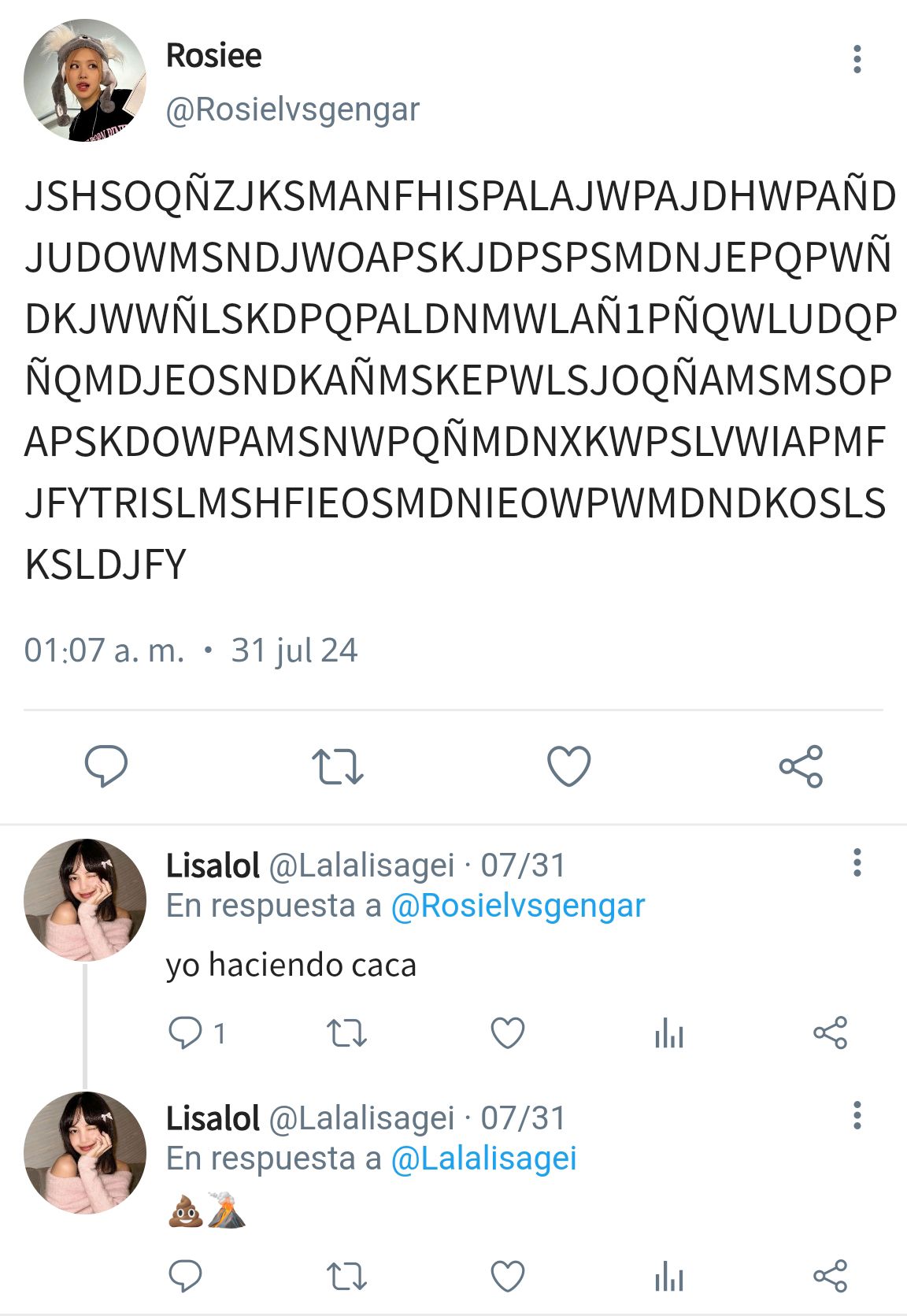Like Rosiee's main tweet
Image resolution: width=907 pixels, height=1316 pixels.
(568, 766)
